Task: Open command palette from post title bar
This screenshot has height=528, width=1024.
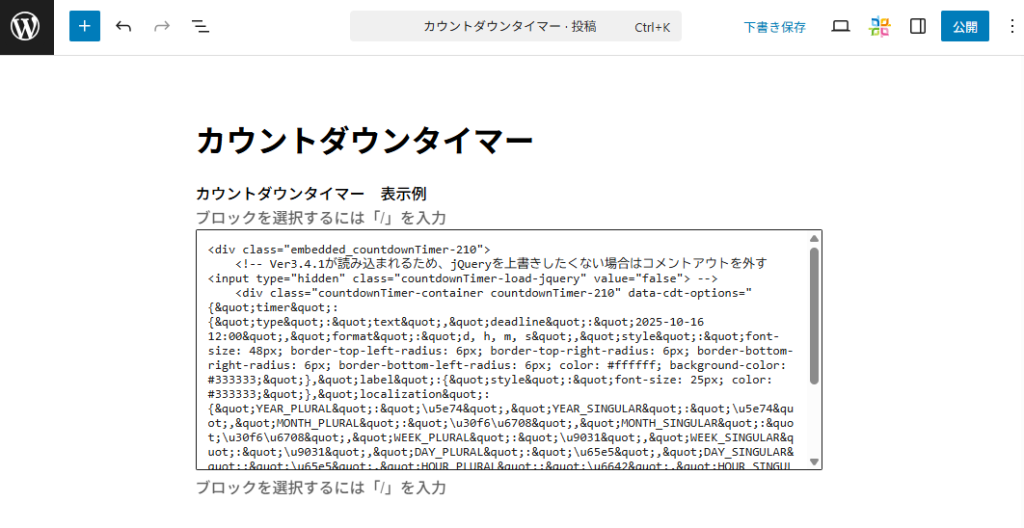Action: [x=515, y=27]
